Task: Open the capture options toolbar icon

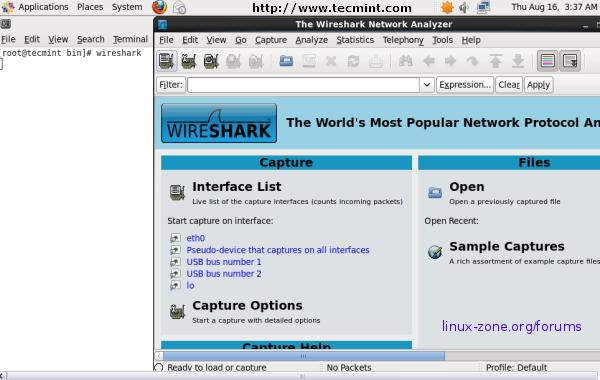Action: tap(189, 61)
